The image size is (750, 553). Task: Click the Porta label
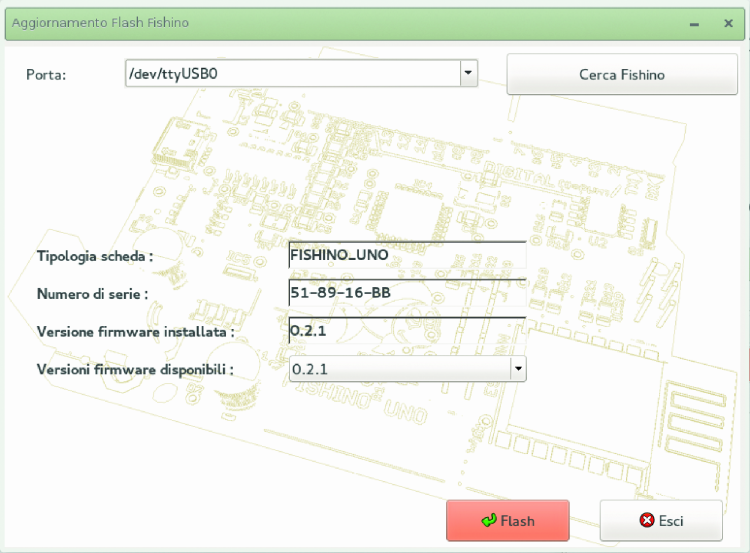point(46,75)
